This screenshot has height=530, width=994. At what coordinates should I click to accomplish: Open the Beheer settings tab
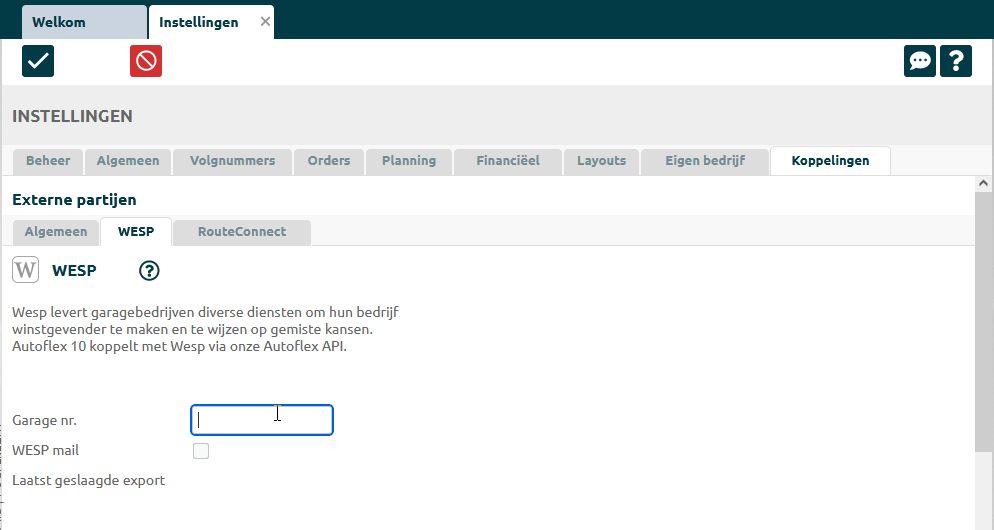click(48, 161)
